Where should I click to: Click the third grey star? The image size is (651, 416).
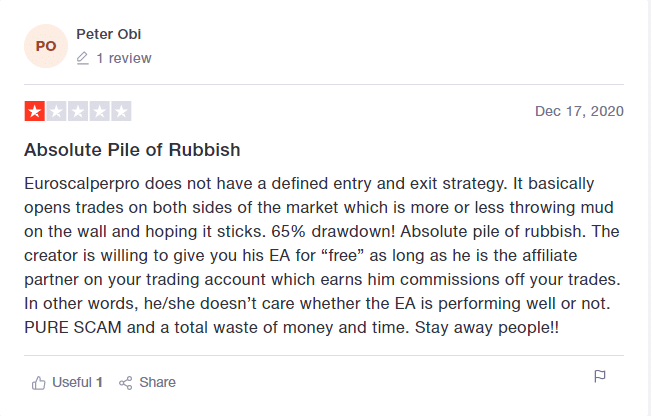click(78, 111)
